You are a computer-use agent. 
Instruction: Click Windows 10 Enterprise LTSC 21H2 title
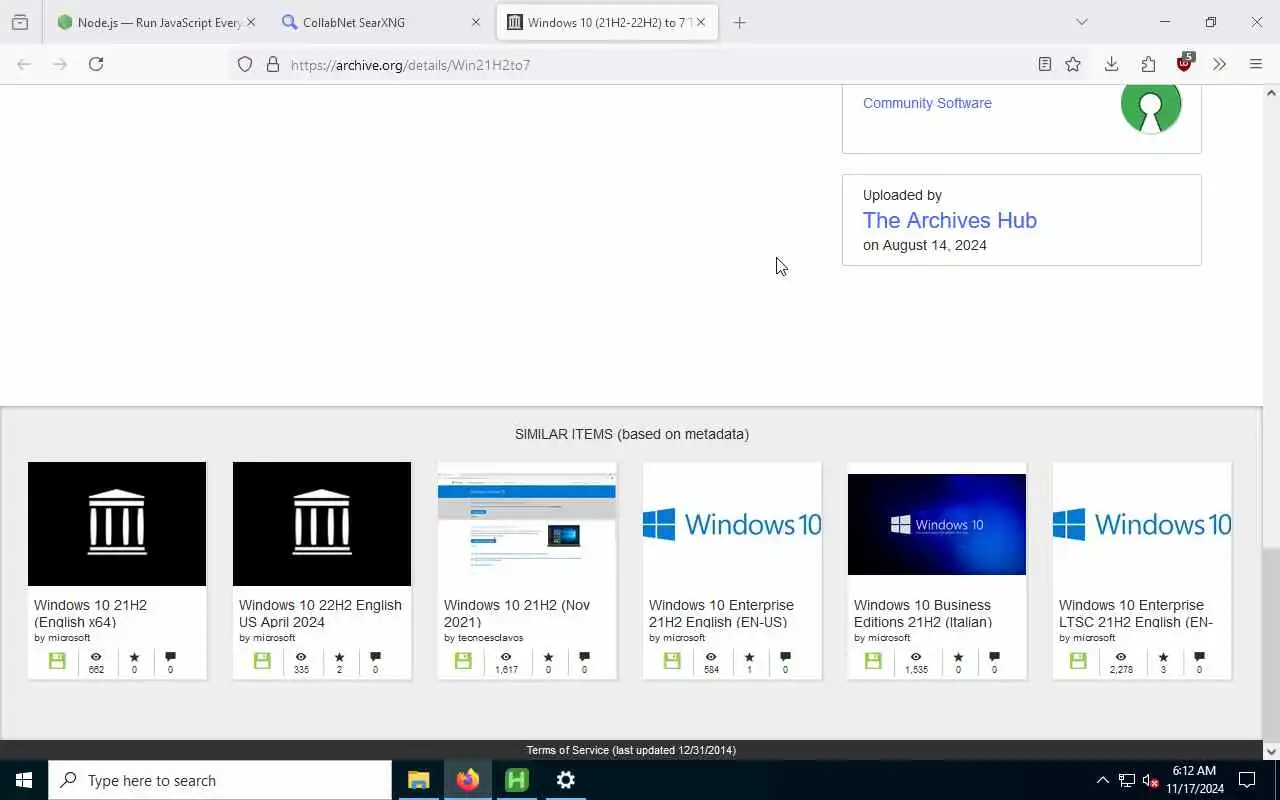1136,613
